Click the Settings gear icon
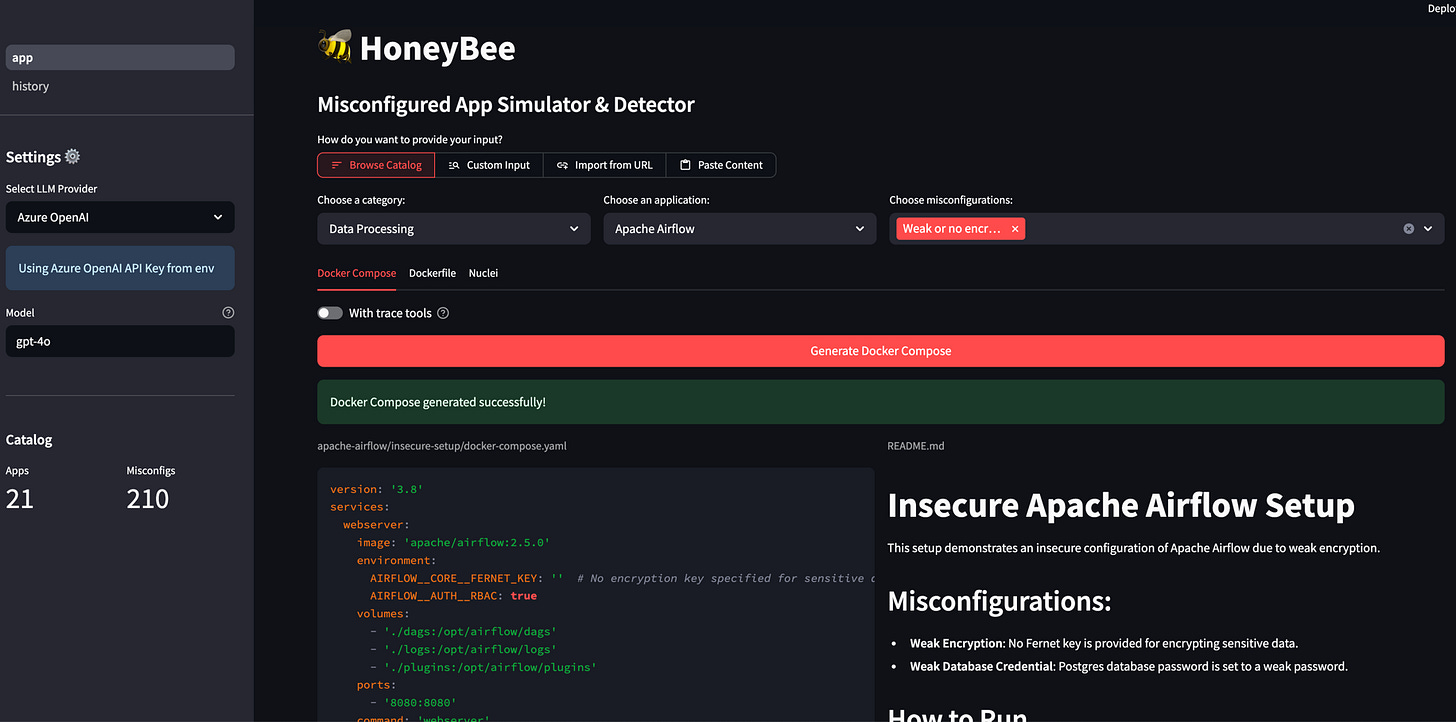Image resolution: width=1456 pixels, height=722 pixels. [72, 157]
